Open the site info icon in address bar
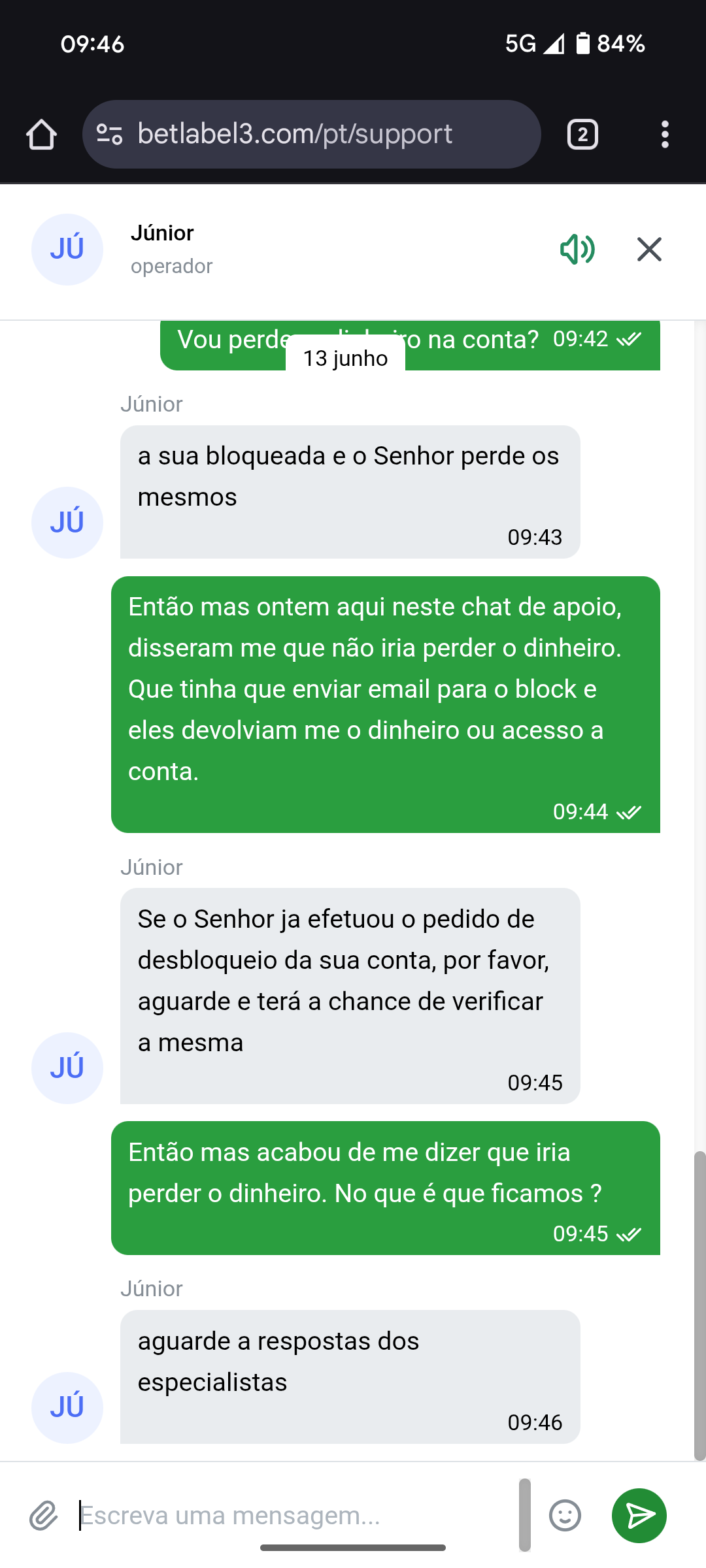This screenshot has width=706, height=1568. 109,135
